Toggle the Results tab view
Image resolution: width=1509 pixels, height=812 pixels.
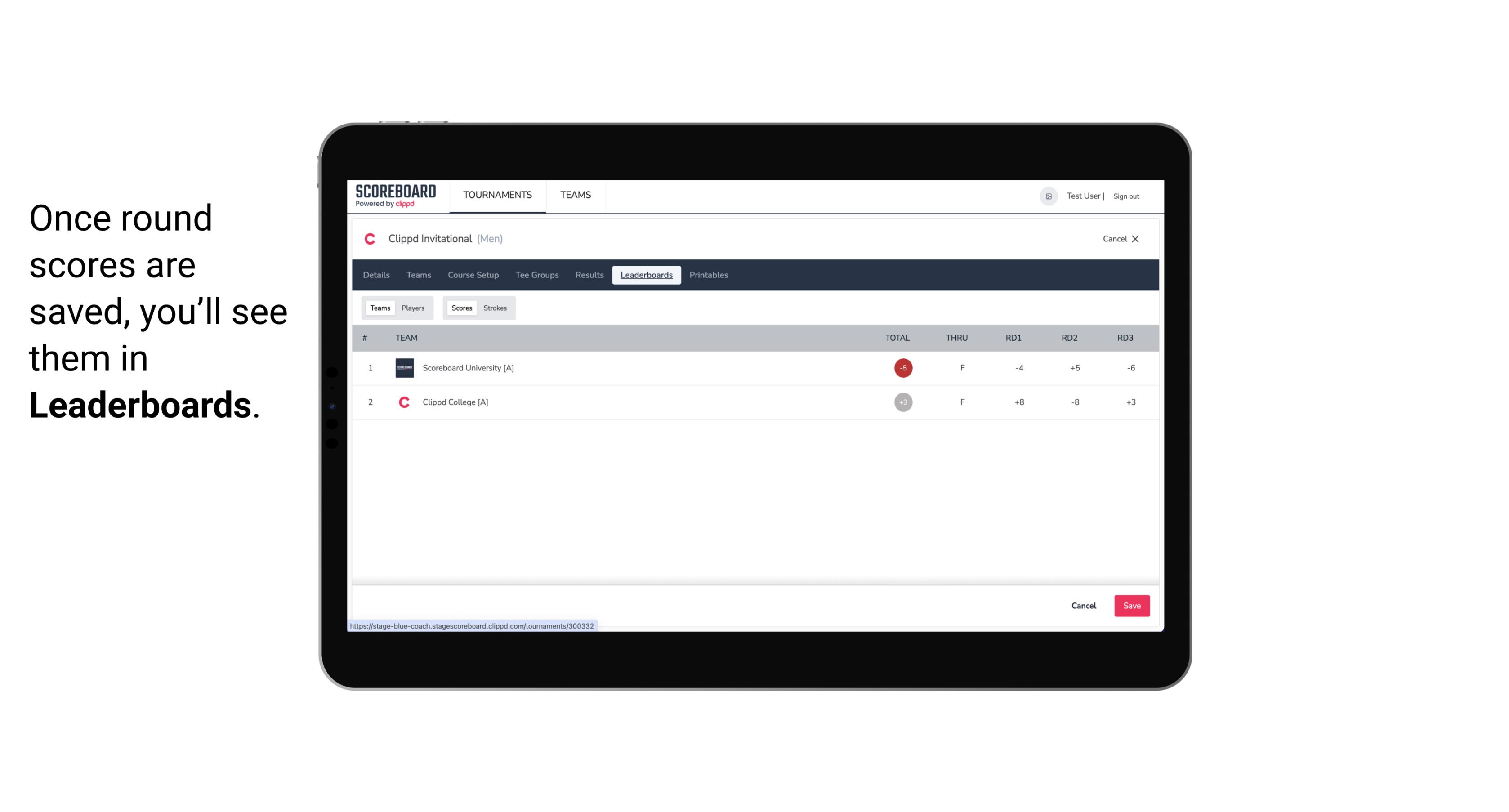coord(588,274)
